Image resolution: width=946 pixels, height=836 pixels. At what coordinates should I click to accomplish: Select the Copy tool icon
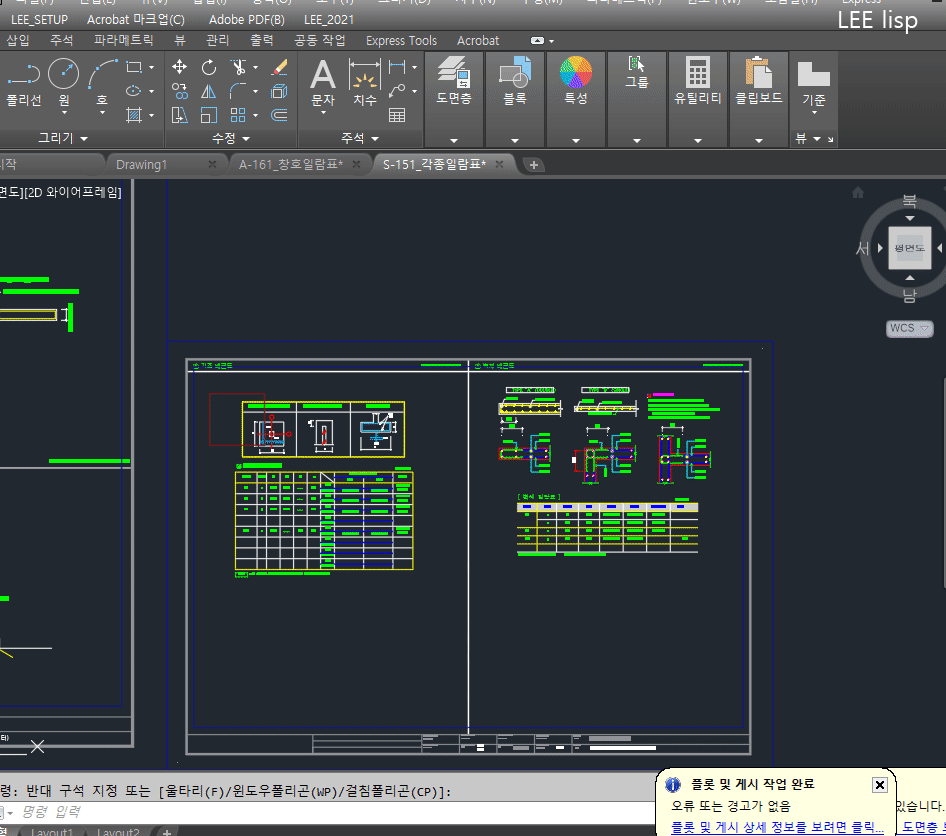tap(179, 91)
